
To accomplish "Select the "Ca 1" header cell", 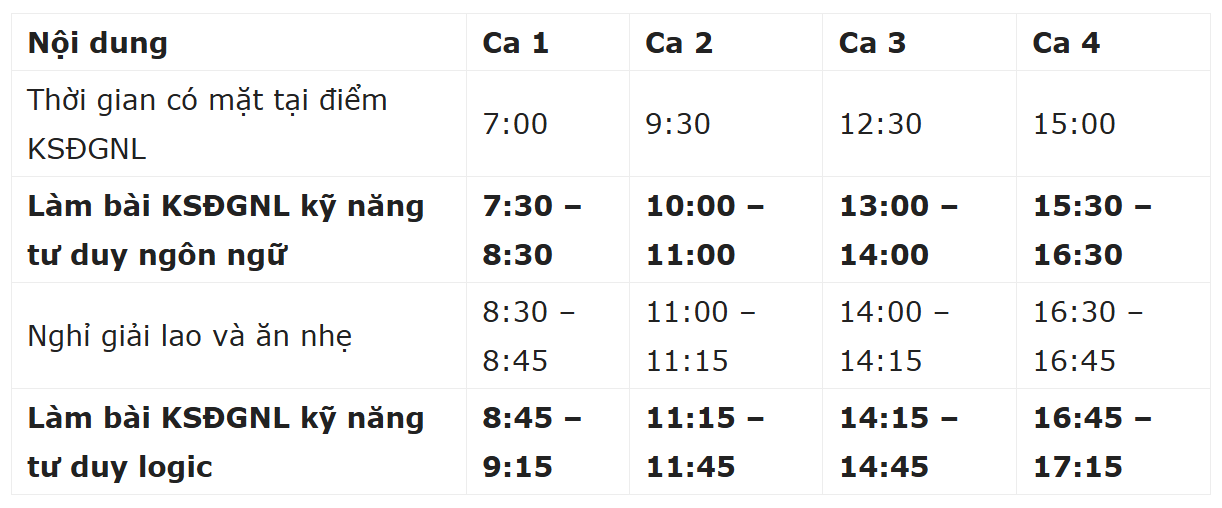I will 515,44.
